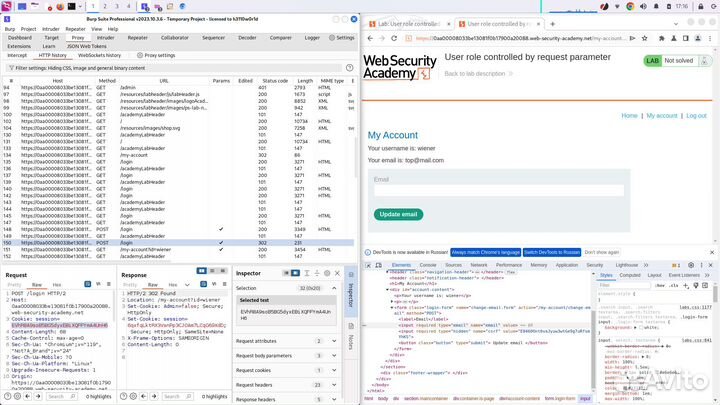Select history row 151 /my-account?id=wiener
This screenshot has height=405, width=720.
178,249
